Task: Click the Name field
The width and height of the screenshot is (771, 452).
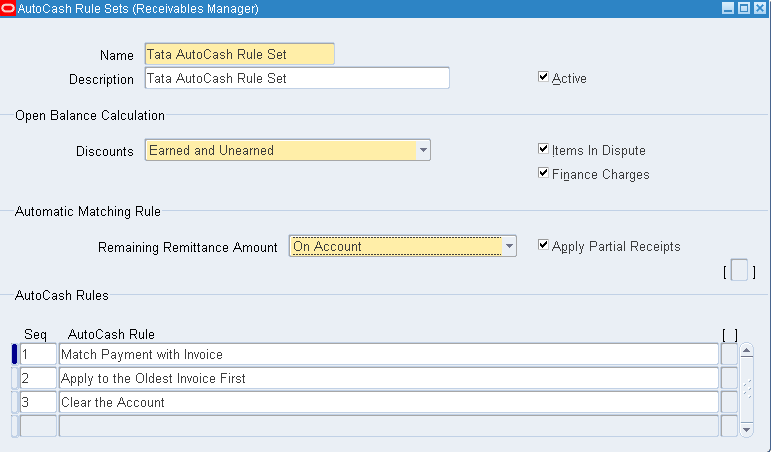Action: tap(239, 54)
